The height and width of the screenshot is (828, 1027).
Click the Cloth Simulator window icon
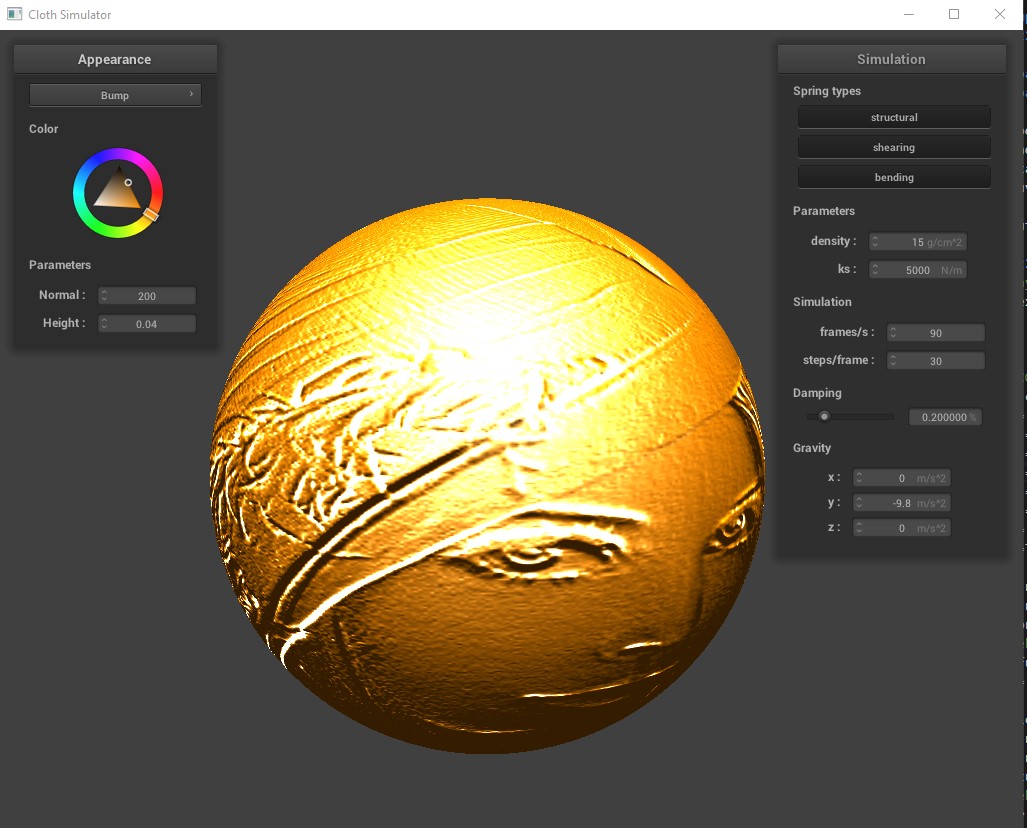click(x=14, y=14)
